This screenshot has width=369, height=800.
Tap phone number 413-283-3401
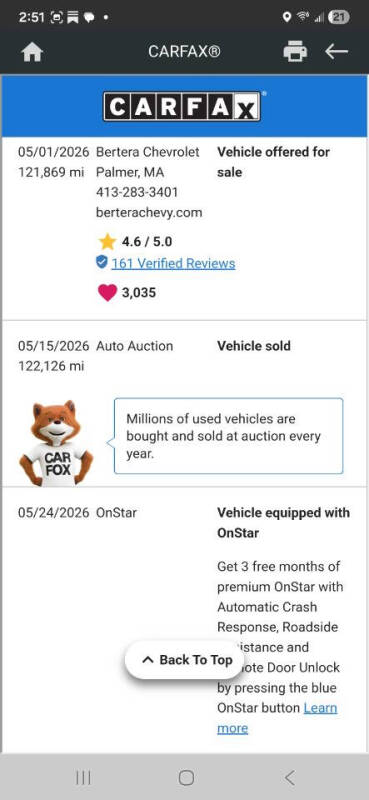(x=137, y=192)
